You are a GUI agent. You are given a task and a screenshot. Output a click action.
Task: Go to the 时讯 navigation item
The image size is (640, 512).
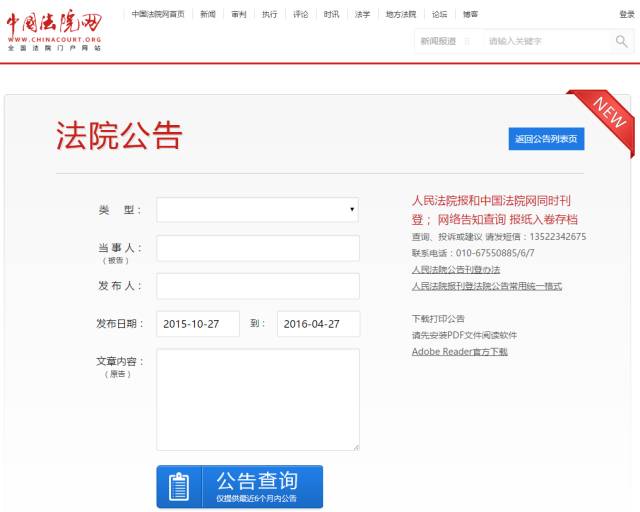(331, 14)
